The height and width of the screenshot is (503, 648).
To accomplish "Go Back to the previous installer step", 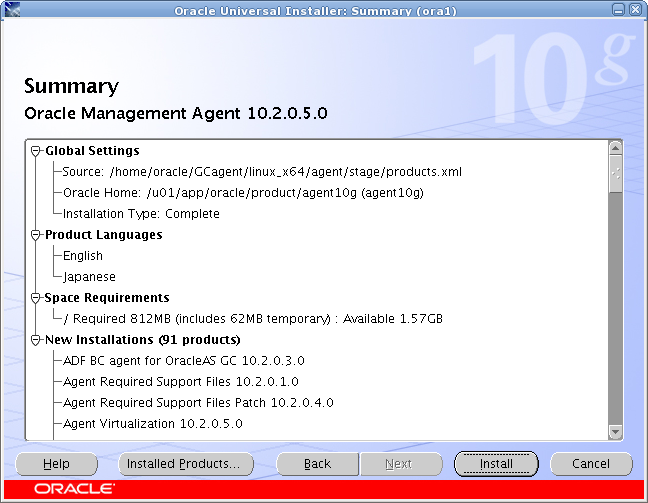I will pyautogui.click(x=317, y=464).
